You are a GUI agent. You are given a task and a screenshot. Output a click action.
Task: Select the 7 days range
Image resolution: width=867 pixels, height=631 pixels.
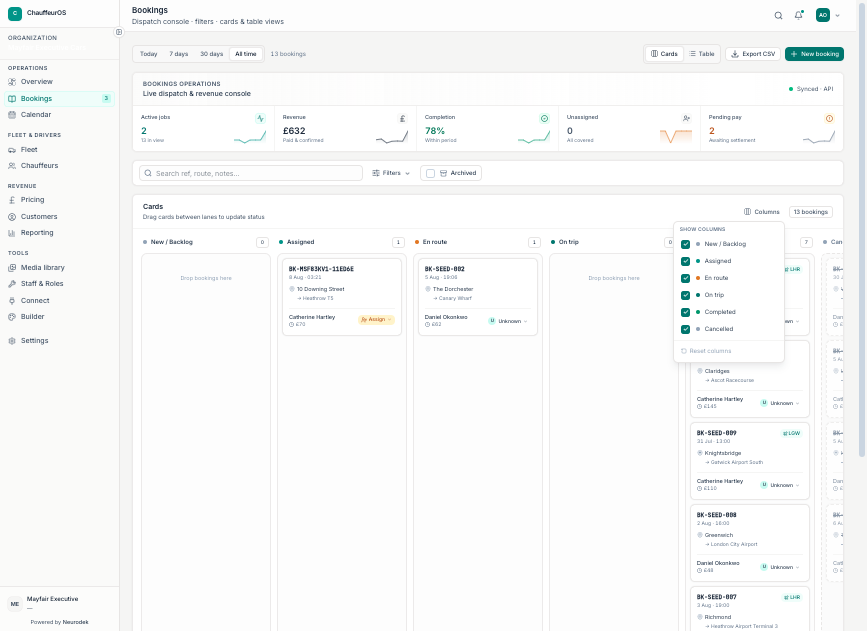click(x=179, y=54)
